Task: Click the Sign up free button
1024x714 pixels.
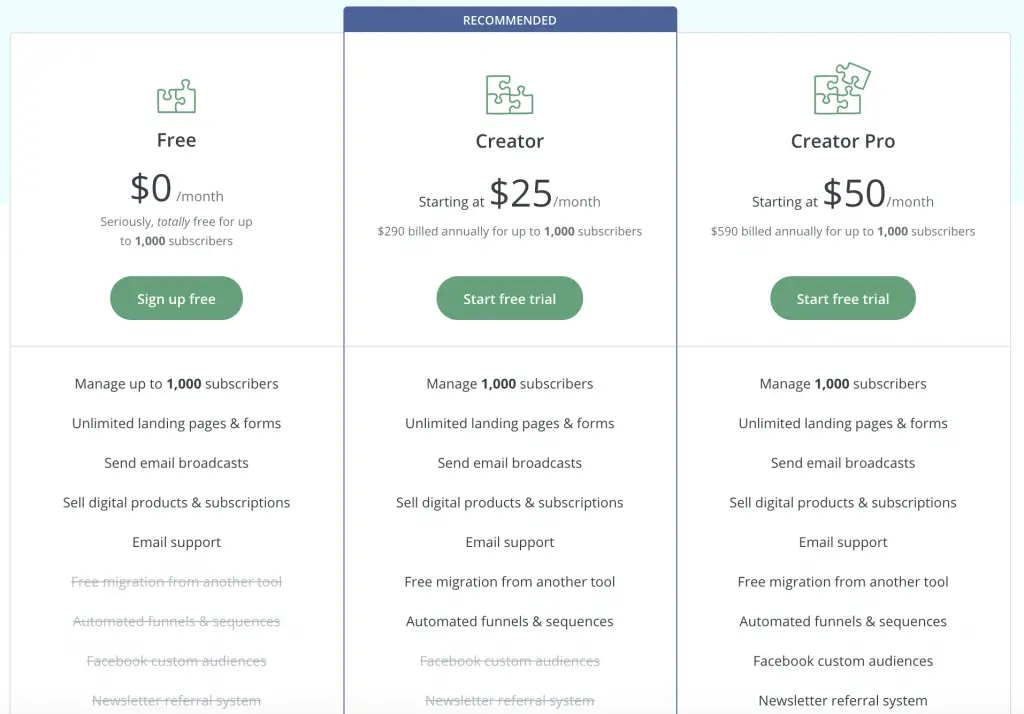Action: [x=176, y=298]
